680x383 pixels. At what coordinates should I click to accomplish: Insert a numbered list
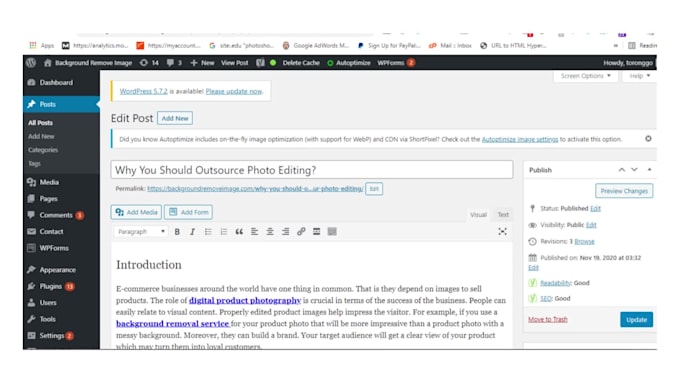point(224,232)
